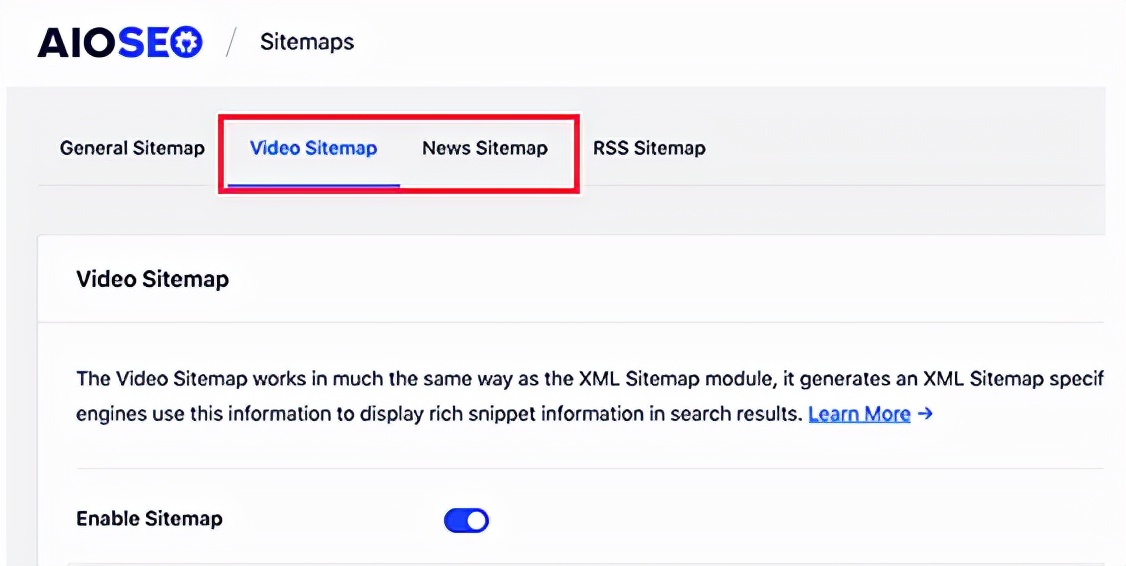Image resolution: width=1126 pixels, height=566 pixels.
Task: Click the white knob of the Enable Sitemap switch
Action: tap(476, 520)
